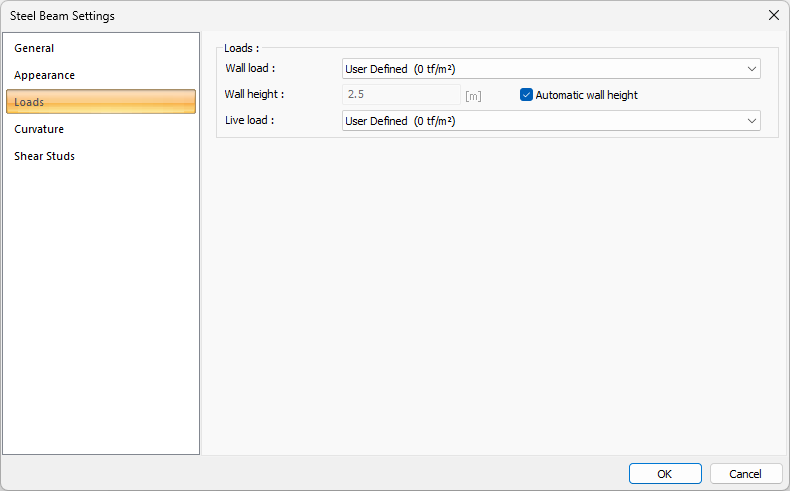Switch to the Appearance section
This screenshot has height=491, width=790.
point(44,75)
